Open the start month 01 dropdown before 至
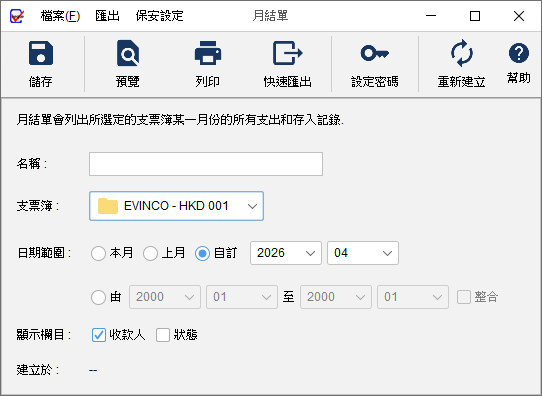The image size is (542, 396). coord(242,297)
